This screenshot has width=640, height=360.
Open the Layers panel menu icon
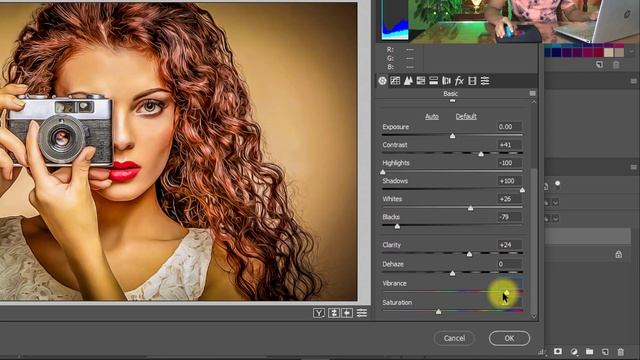[x=633, y=167]
